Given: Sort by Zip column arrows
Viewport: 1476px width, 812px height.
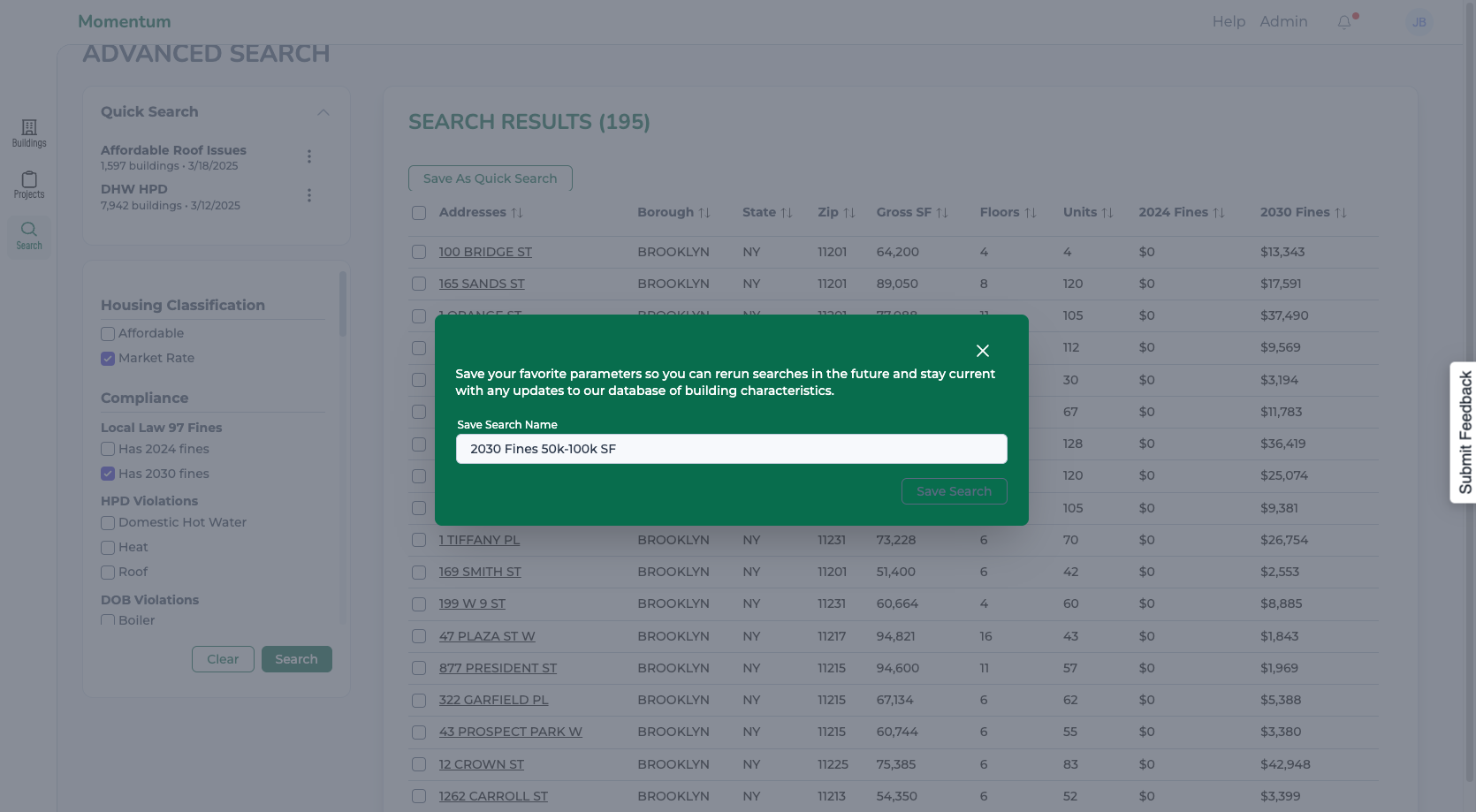Looking at the screenshot, I should pos(849,213).
